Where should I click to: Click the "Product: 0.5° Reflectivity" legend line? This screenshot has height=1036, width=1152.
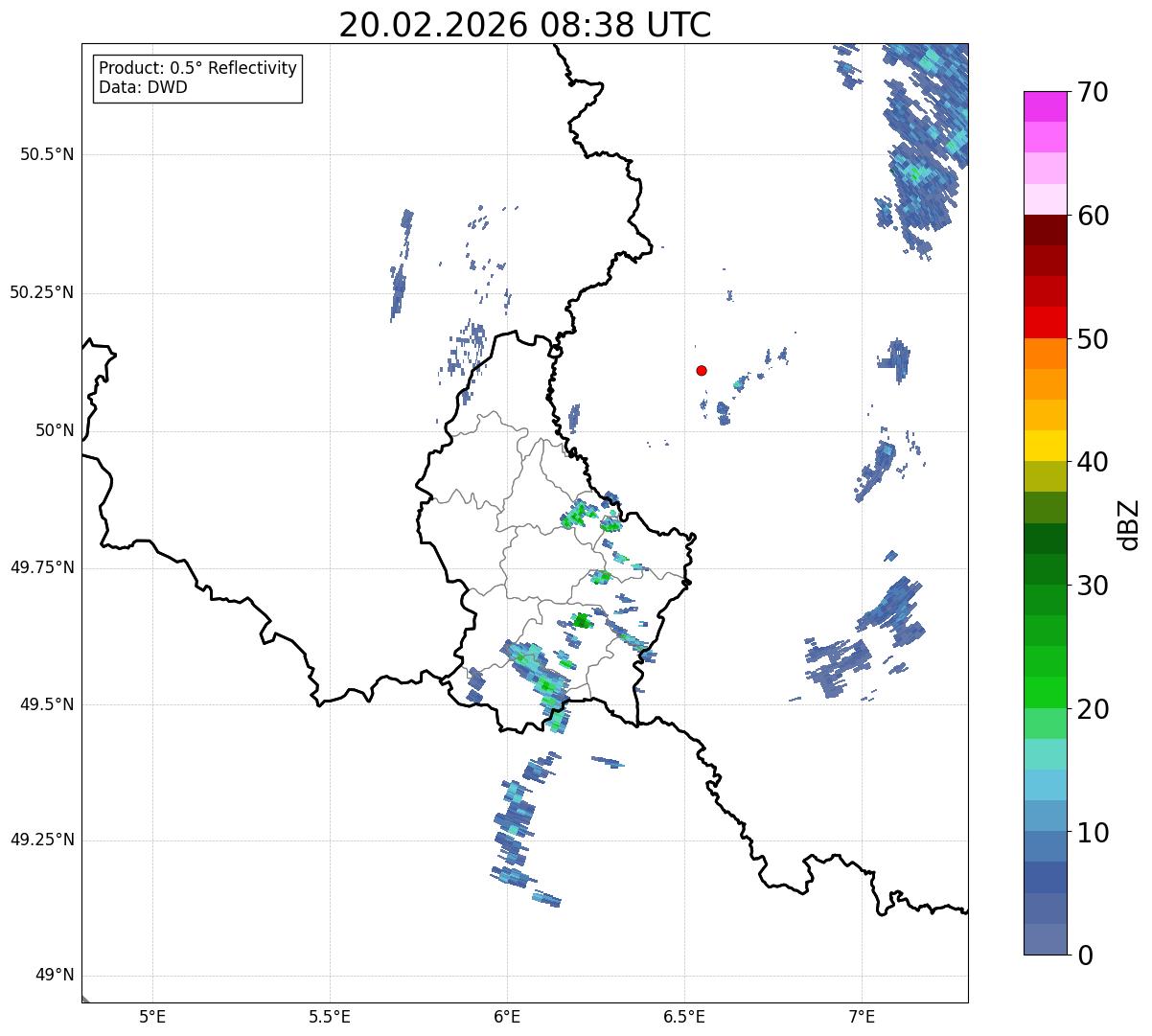tap(197, 69)
